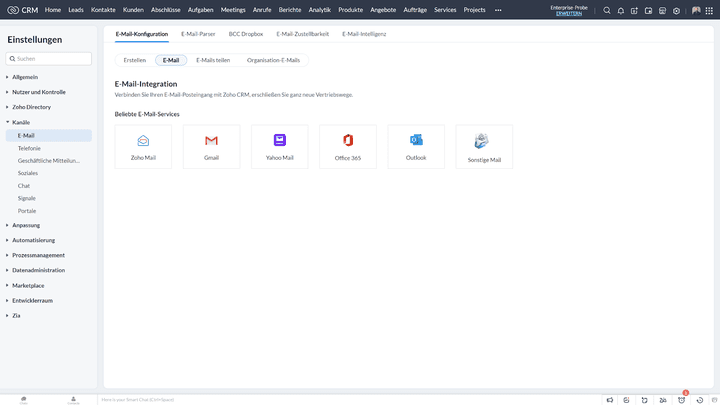The width and height of the screenshot is (720, 405).
Task: Expand the Datenadministration section
Action: [38, 270]
